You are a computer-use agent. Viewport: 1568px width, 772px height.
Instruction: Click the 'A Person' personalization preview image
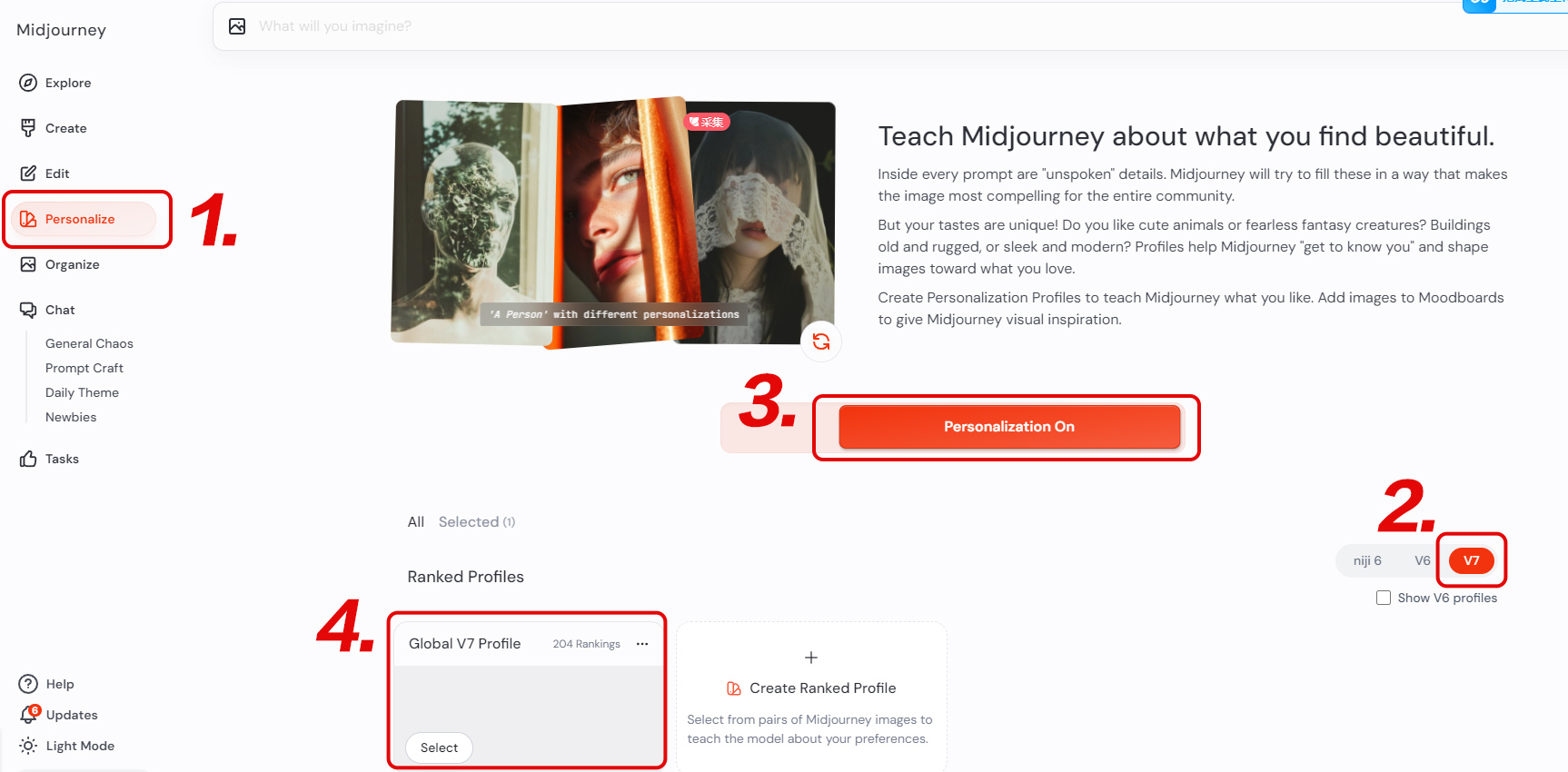point(614,223)
